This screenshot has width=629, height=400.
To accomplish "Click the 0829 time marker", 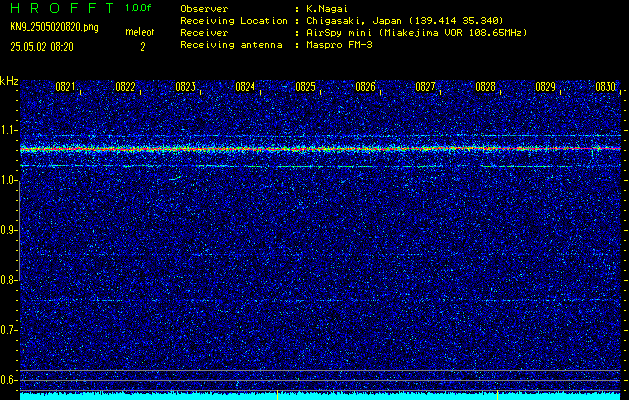I will (x=546, y=87).
